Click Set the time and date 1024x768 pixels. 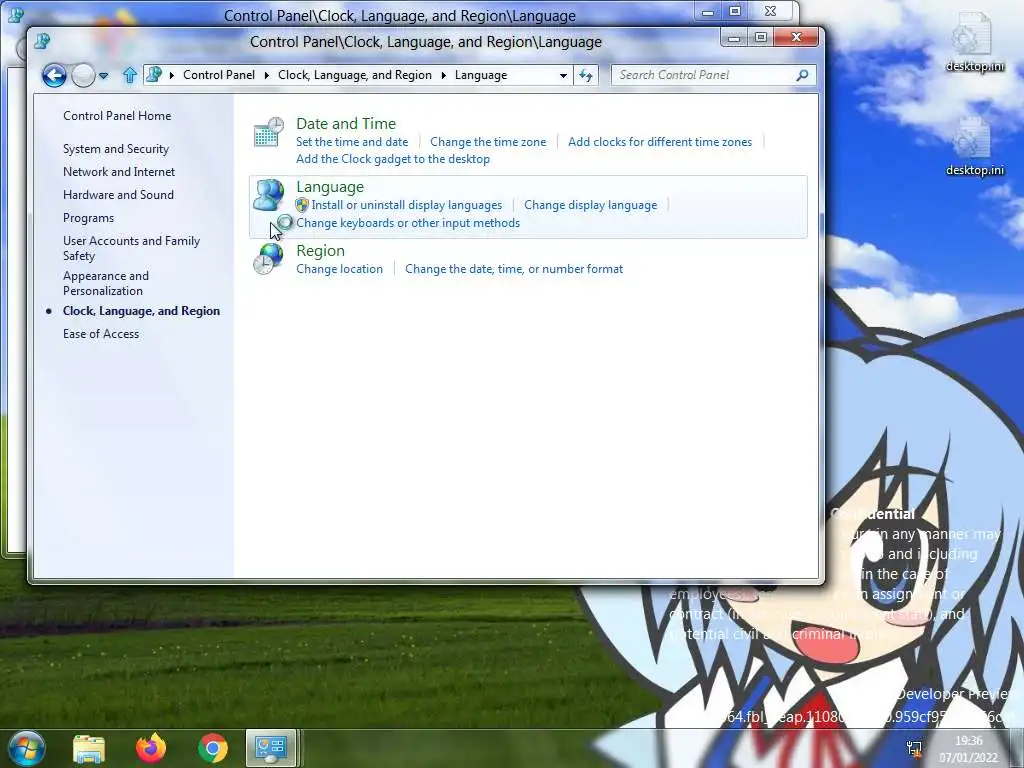351,142
